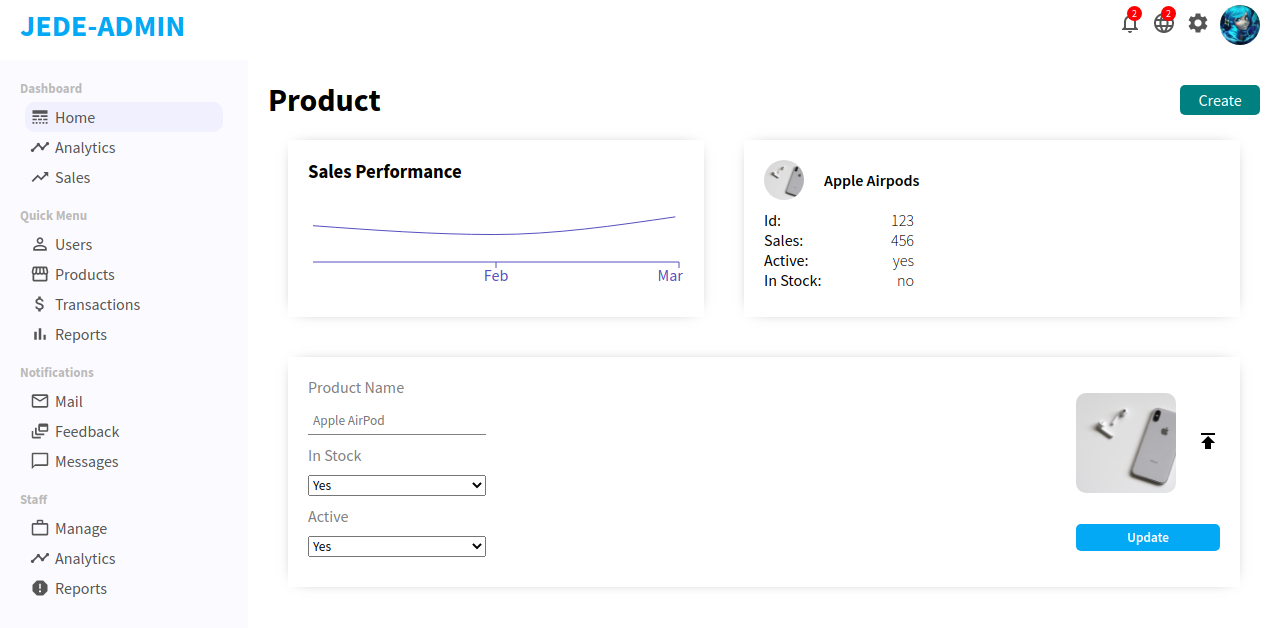Click the upload image arrow icon
Screen dimensions: 1280x628
coord(1208,441)
